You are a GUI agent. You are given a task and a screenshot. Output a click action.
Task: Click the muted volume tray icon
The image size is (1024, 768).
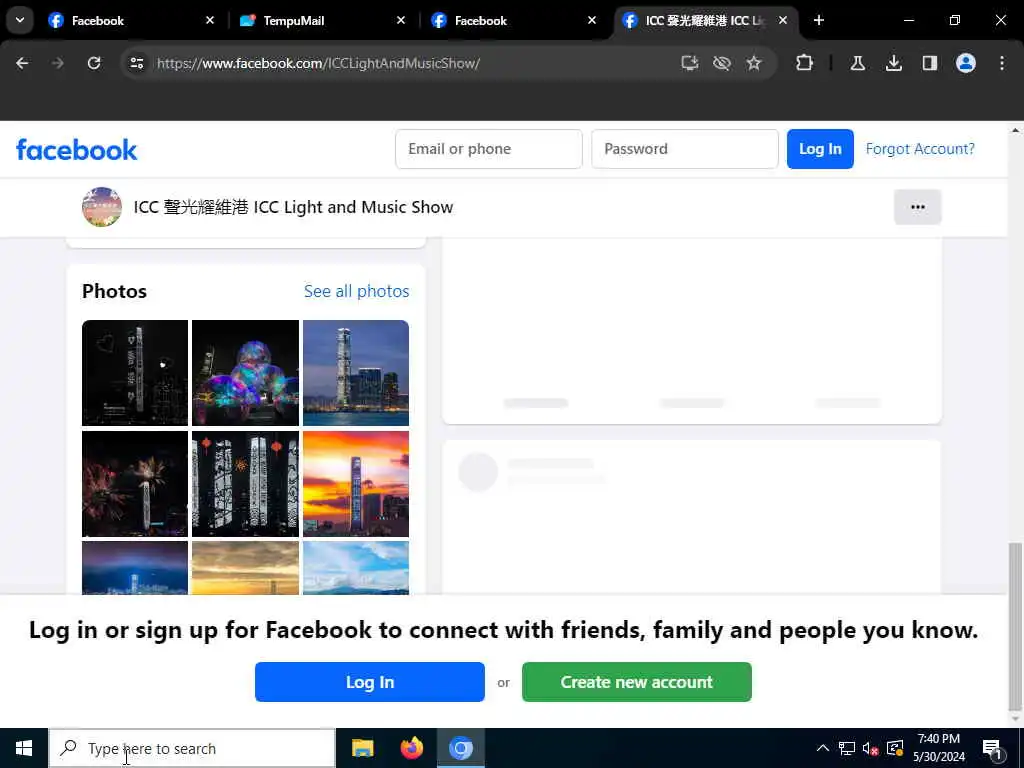871,748
